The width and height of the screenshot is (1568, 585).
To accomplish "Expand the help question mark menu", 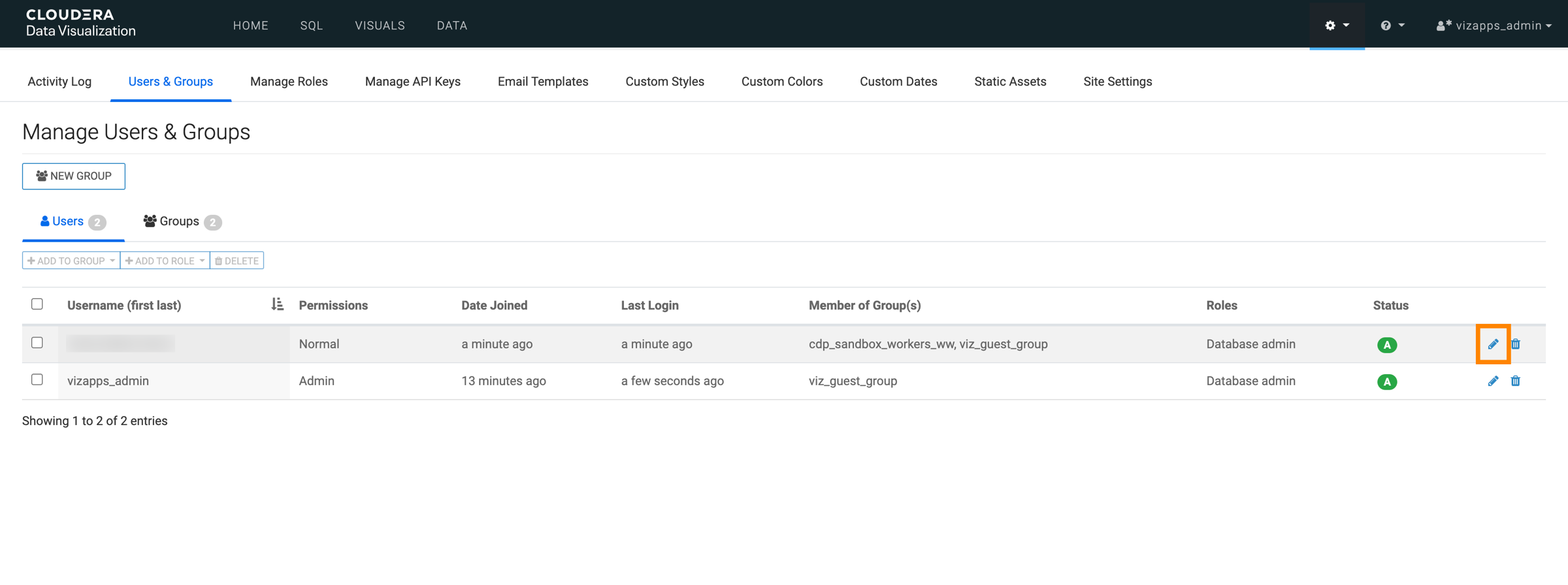I will pos(1392,25).
